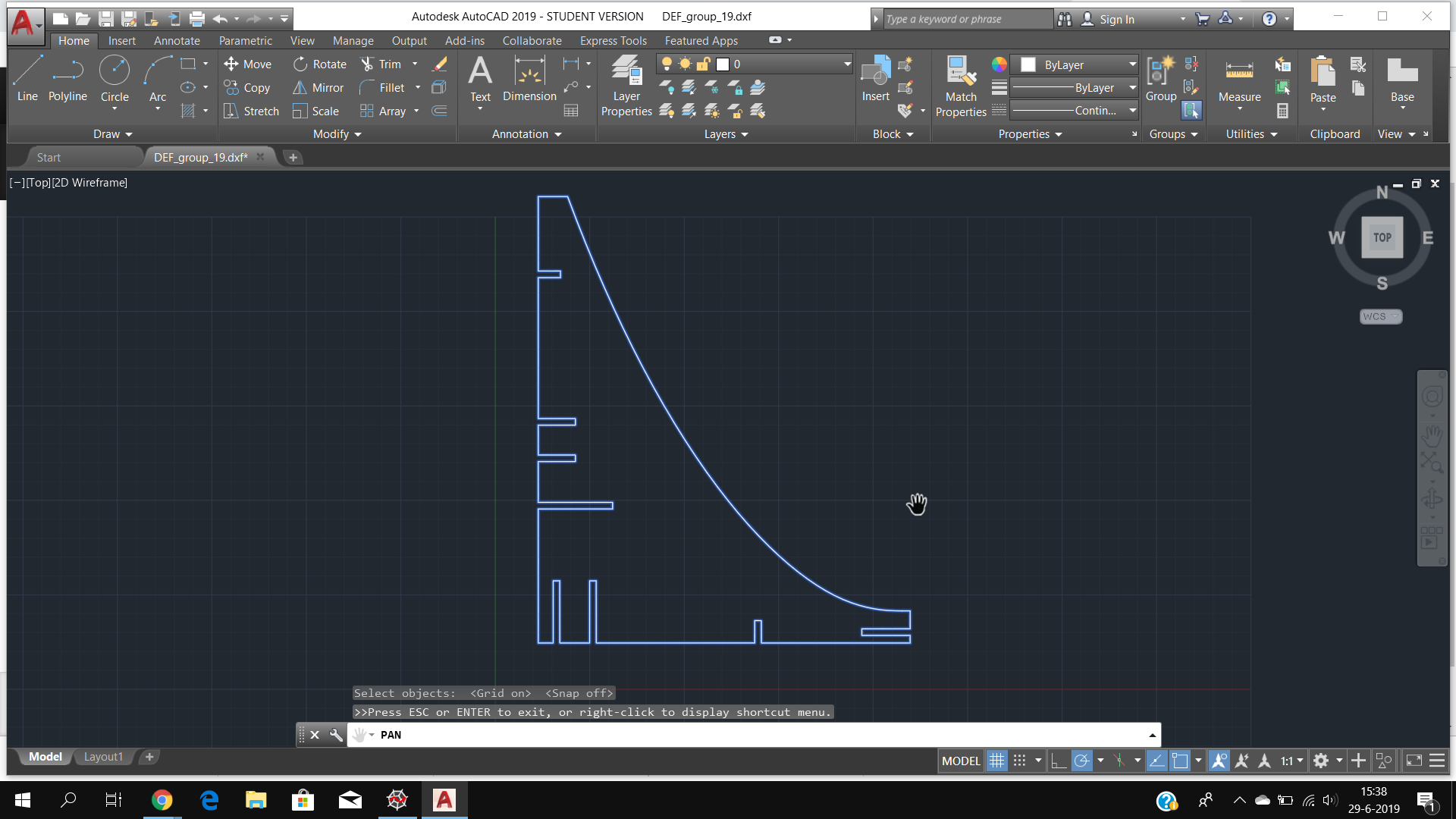This screenshot has height=819, width=1456.
Task: Click the Insert block icon
Action: [876, 79]
